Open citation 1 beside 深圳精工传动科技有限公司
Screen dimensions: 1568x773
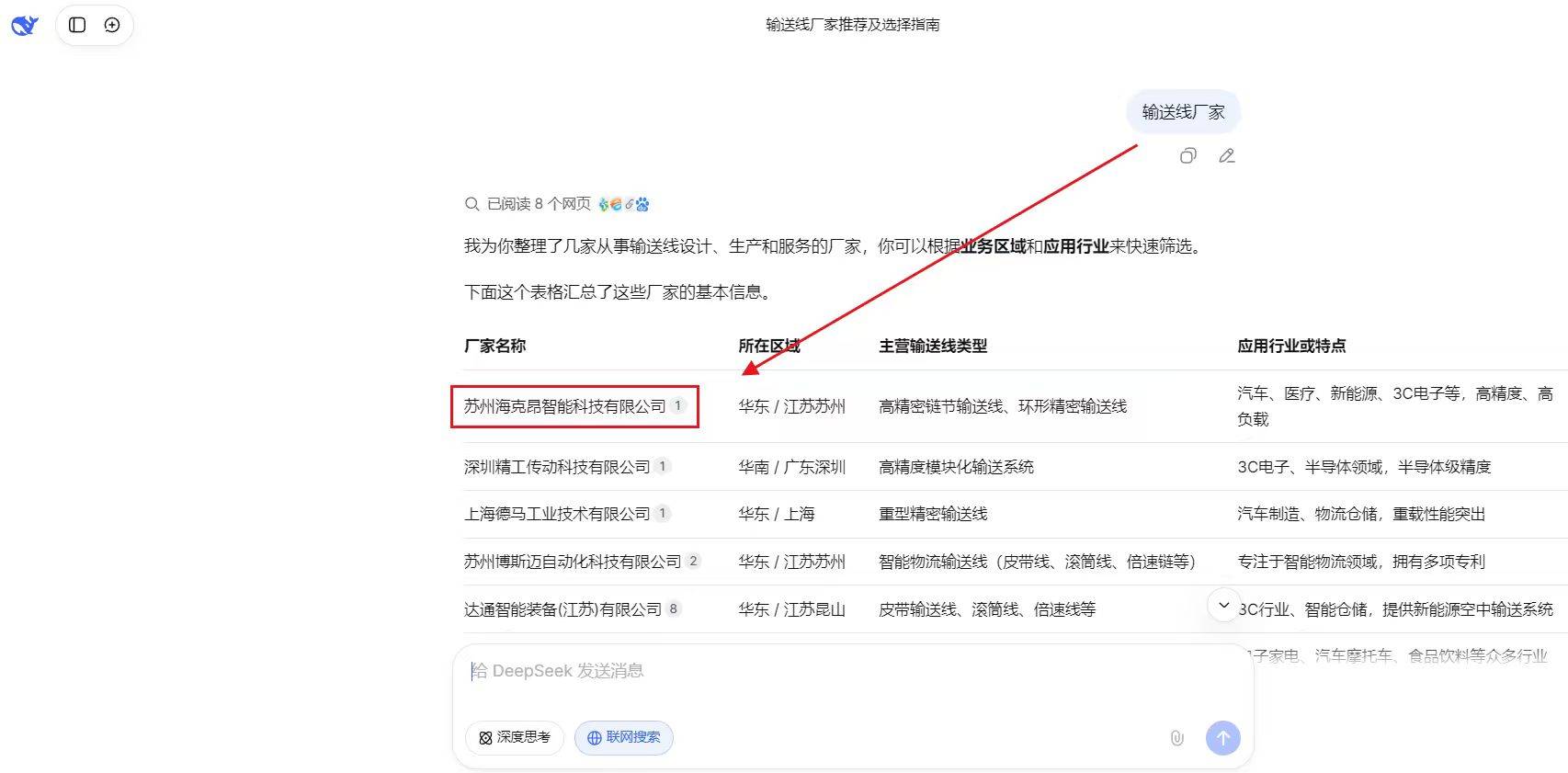click(x=662, y=467)
